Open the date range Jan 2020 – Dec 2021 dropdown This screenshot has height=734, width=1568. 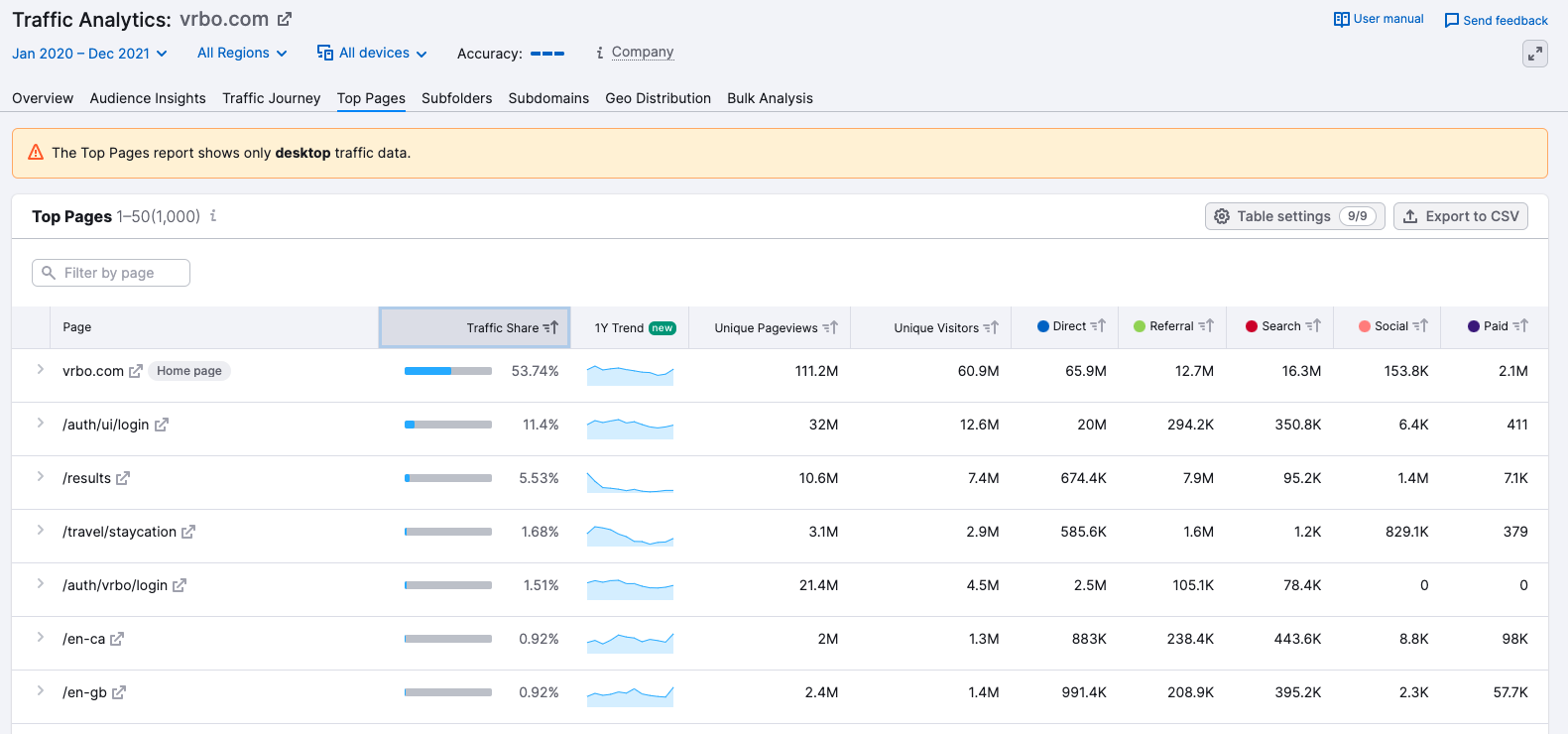coord(89,54)
